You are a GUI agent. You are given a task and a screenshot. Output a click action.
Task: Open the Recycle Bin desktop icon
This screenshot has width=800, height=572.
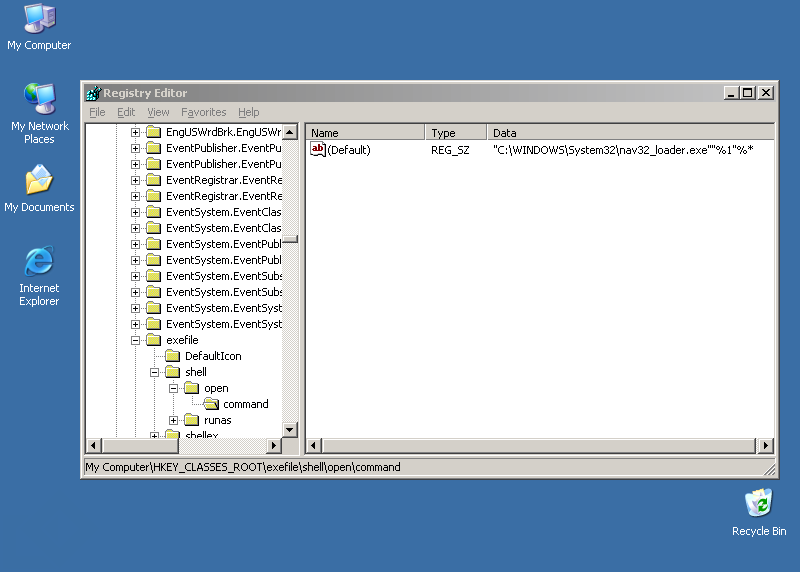click(759, 513)
